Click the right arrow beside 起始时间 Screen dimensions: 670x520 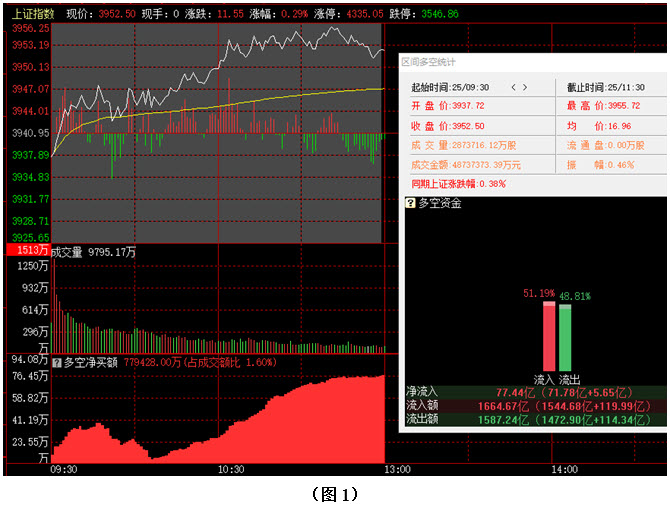tap(525, 87)
